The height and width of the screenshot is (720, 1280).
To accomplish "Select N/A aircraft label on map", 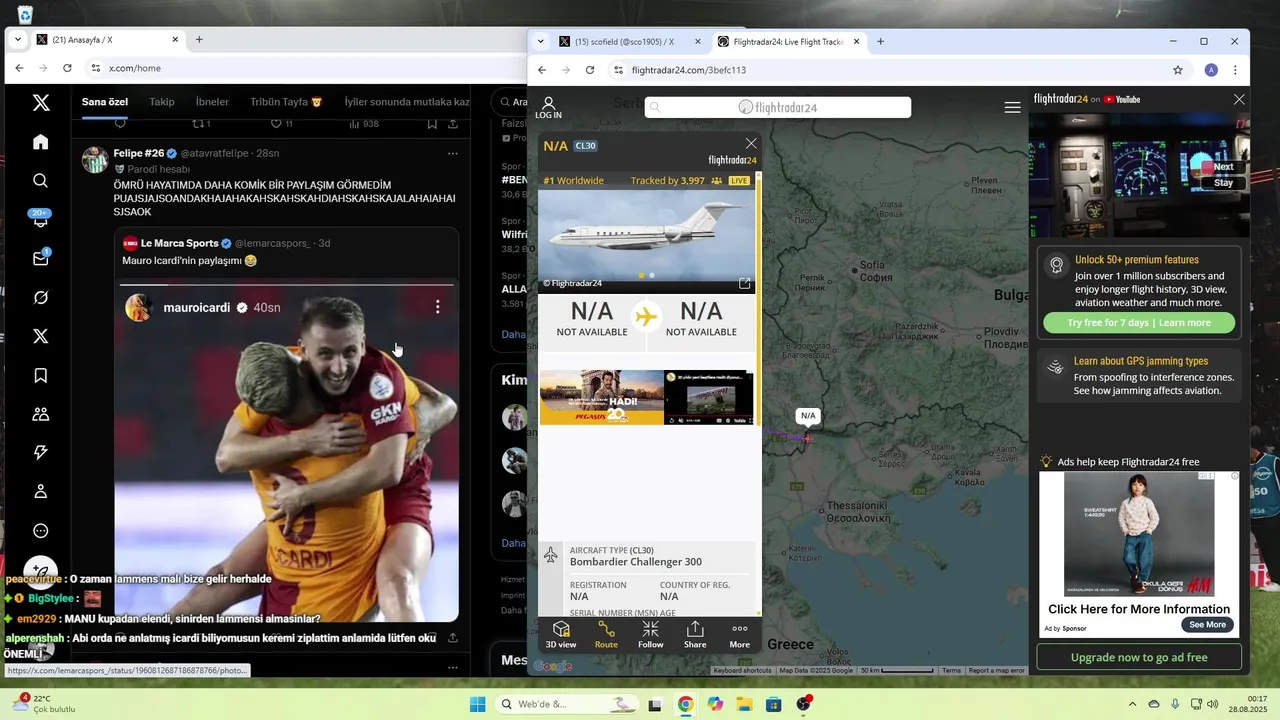I will pos(808,415).
